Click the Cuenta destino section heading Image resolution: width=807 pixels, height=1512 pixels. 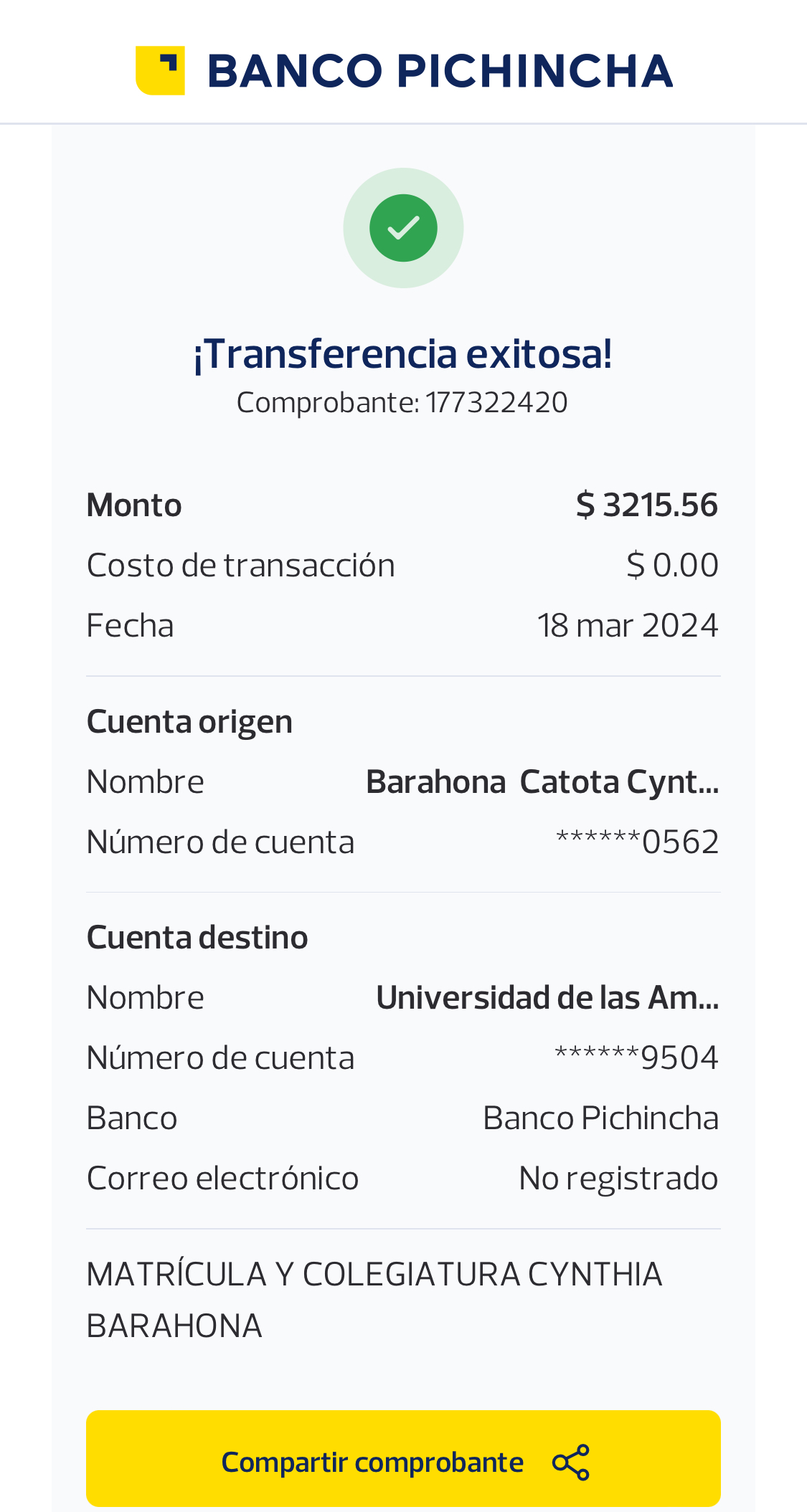(197, 938)
